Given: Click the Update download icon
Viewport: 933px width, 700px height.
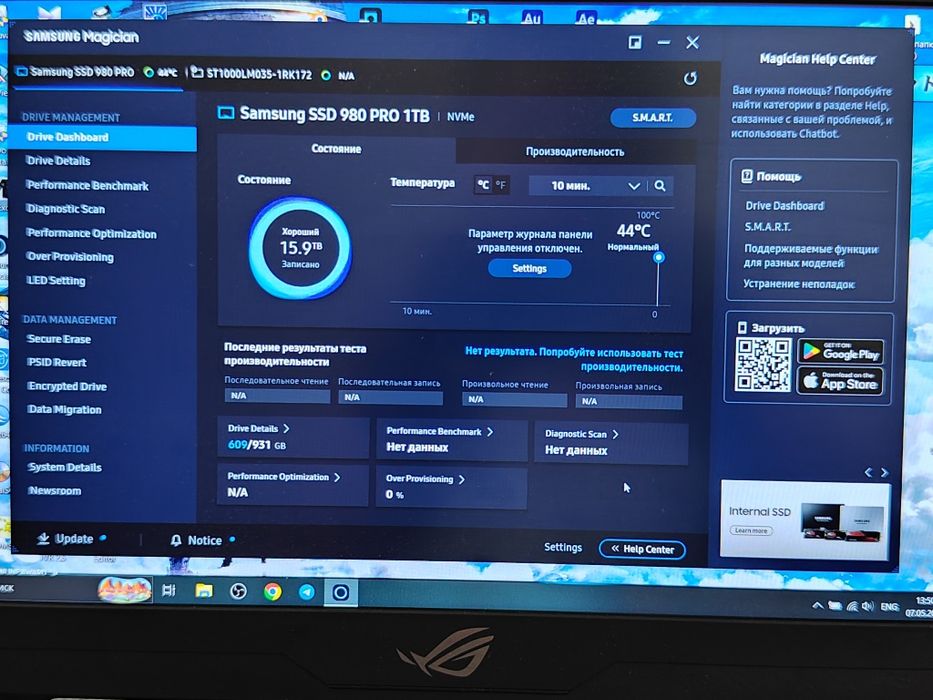Looking at the screenshot, I should (x=43, y=539).
